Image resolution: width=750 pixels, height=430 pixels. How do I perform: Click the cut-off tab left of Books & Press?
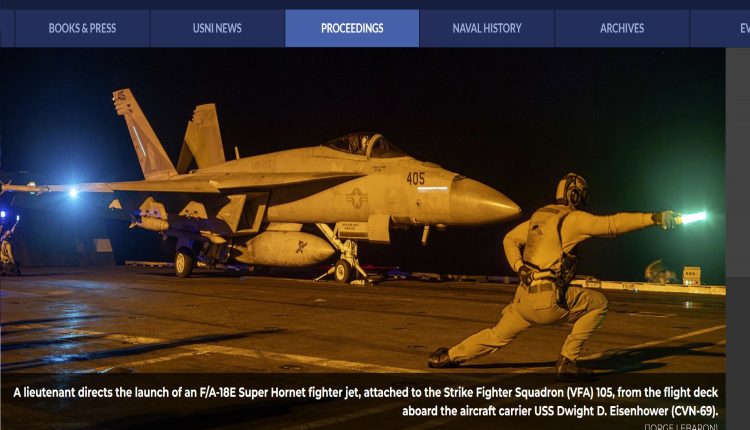pos(7,28)
